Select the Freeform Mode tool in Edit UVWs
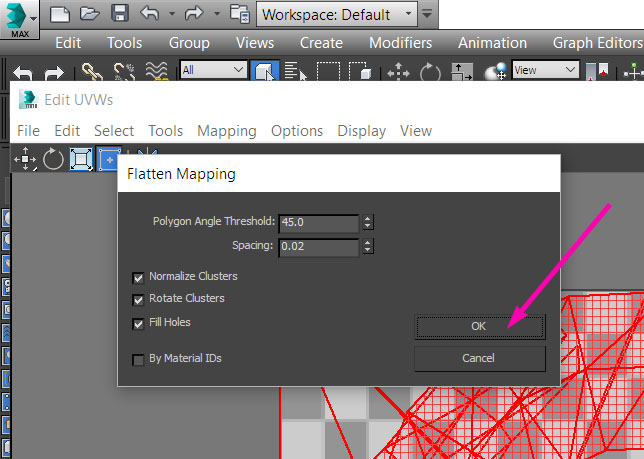644x459 pixels. pyautogui.click(x=109, y=159)
